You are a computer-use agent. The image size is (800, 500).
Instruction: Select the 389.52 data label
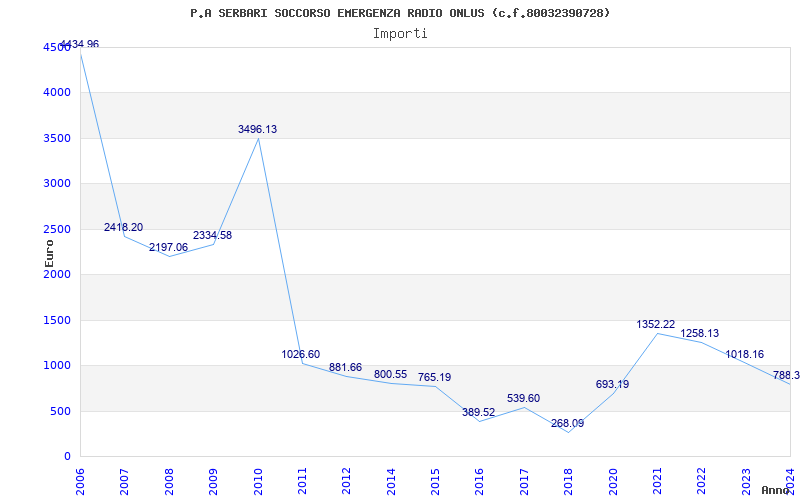pyautogui.click(x=479, y=412)
